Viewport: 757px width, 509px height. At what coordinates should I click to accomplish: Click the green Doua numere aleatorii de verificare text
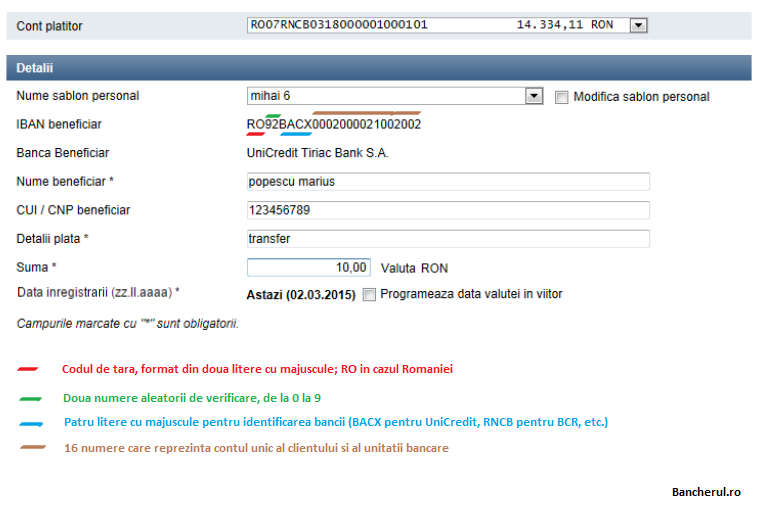(x=192, y=398)
